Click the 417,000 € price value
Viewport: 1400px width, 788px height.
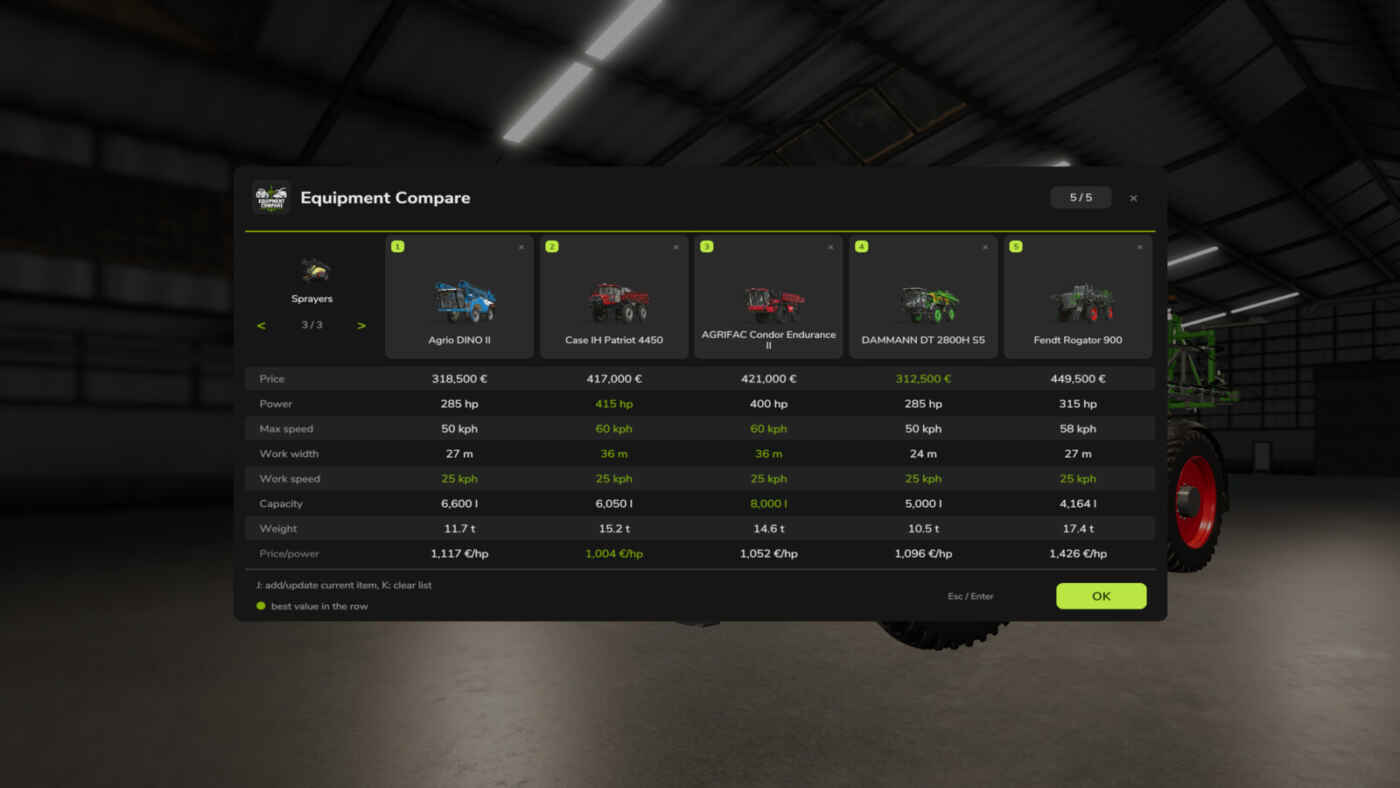(614, 379)
